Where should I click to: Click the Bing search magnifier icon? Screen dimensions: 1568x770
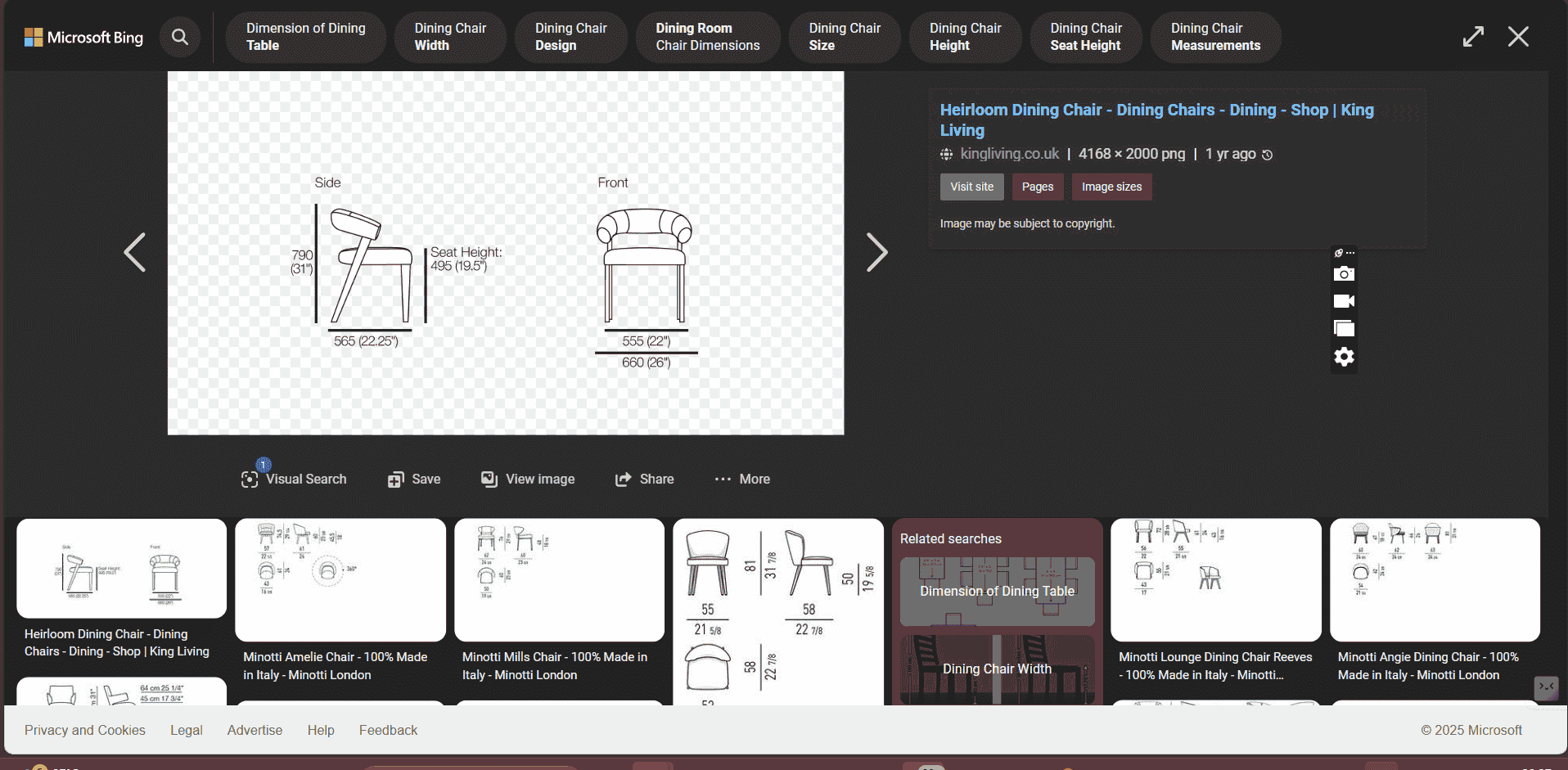(180, 37)
